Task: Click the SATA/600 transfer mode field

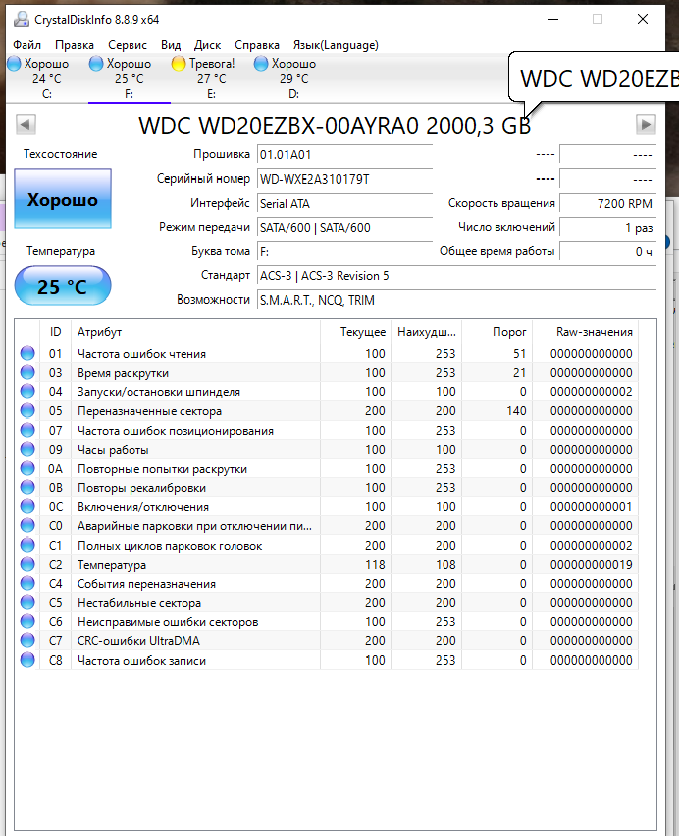Action: (x=345, y=228)
